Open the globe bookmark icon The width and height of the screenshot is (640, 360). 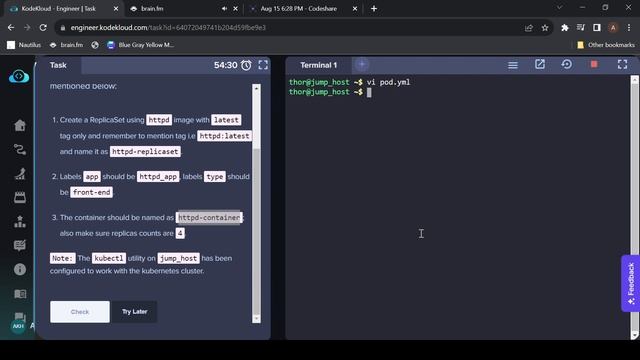(95, 45)
